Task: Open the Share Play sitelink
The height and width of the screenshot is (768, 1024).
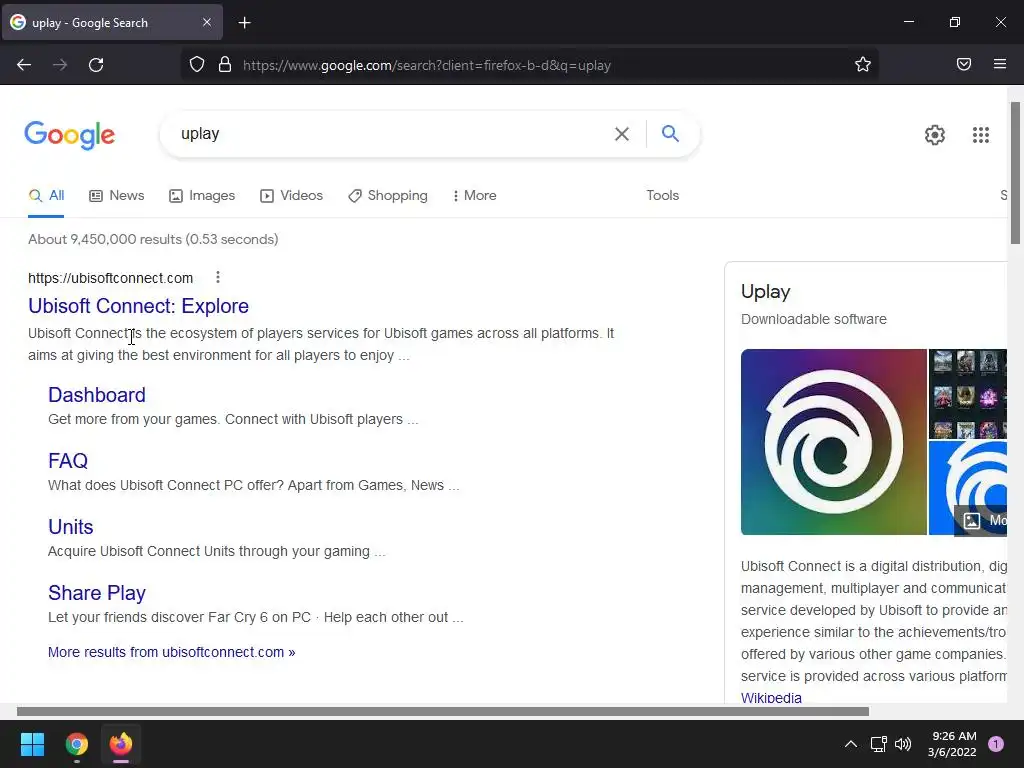Action: point(97,592)
